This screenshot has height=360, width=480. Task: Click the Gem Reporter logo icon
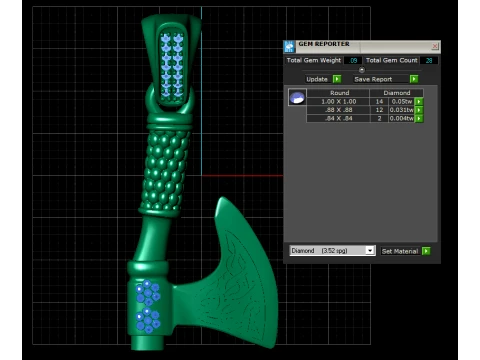point(290,47)
